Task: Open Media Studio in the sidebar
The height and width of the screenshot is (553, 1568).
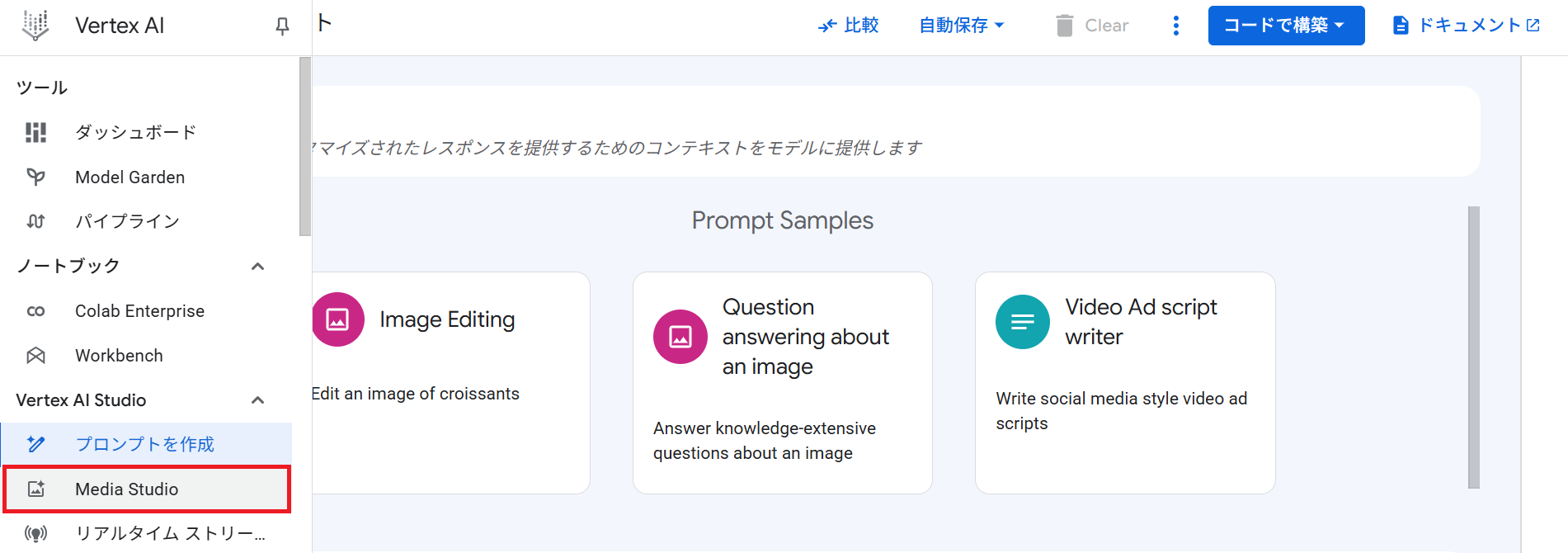Action: (146, 489)
